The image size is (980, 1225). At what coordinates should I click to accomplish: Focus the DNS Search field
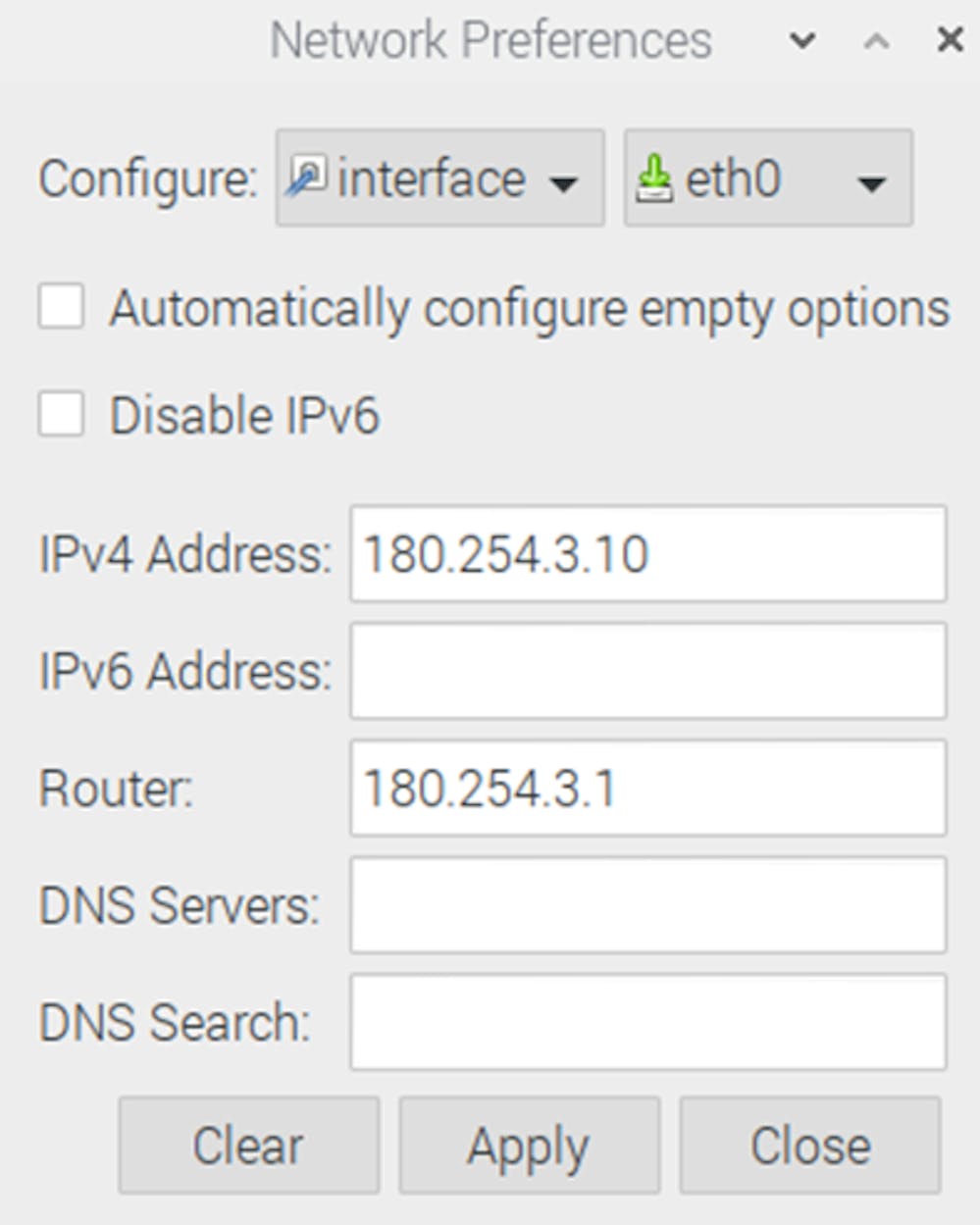pos(648,1022)
